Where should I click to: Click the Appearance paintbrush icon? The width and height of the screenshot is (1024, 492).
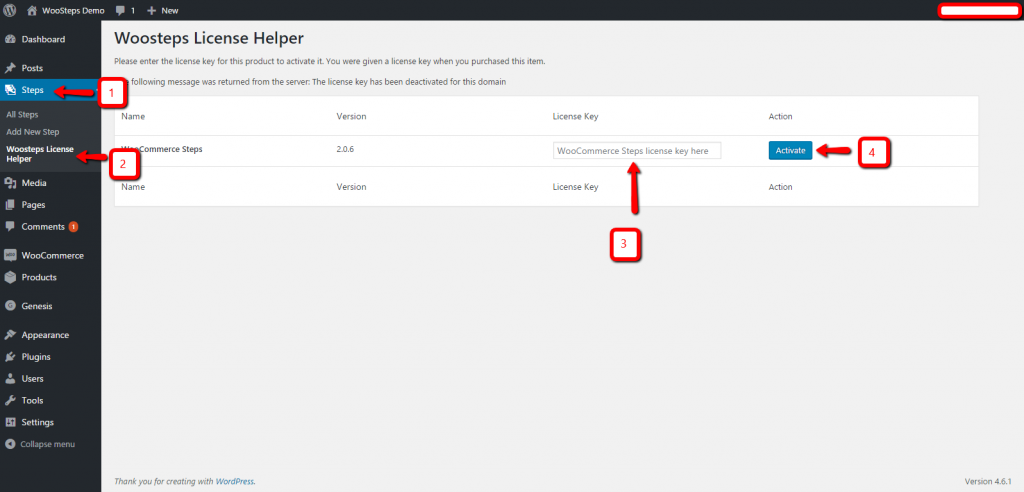coord(10,335)
